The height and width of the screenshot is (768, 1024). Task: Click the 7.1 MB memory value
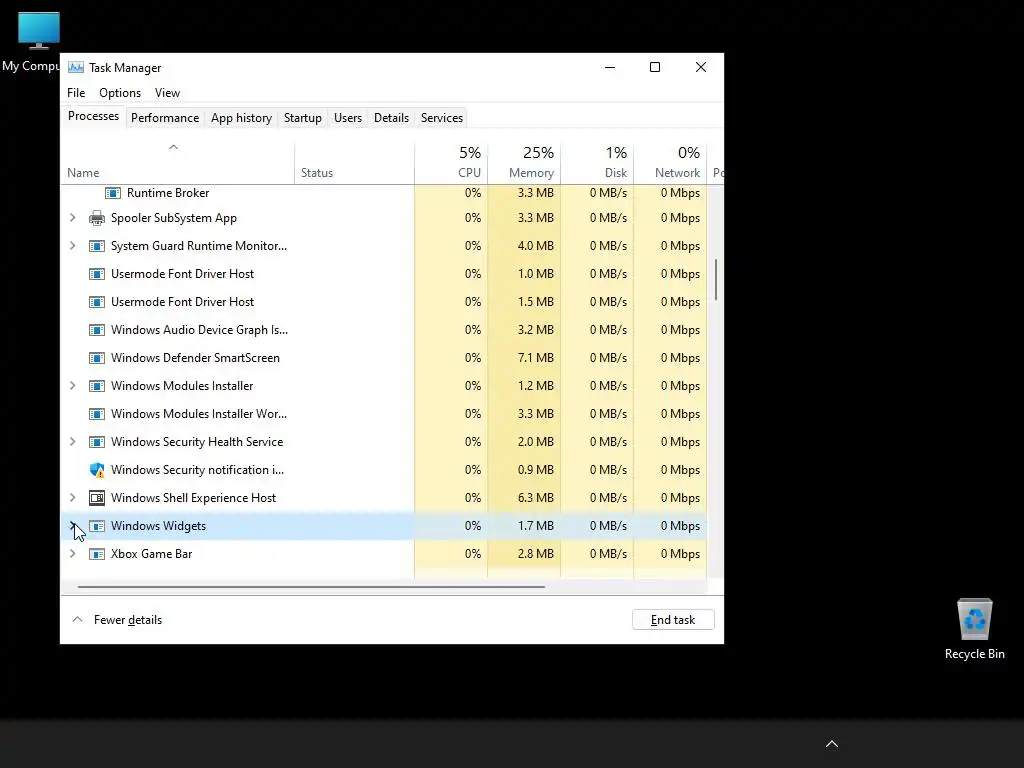point(536,358)
